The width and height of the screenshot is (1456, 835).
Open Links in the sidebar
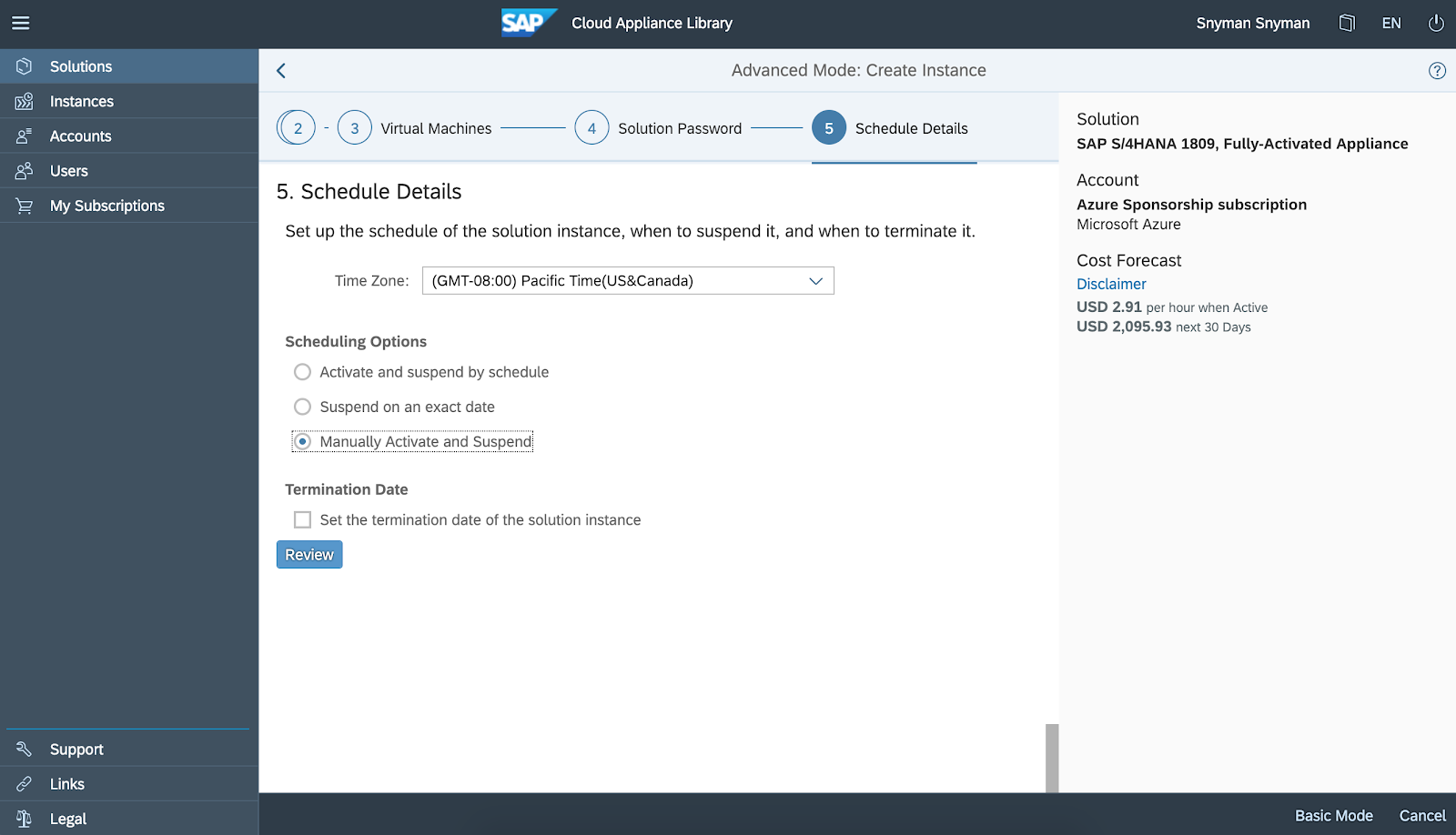[129, 784]
